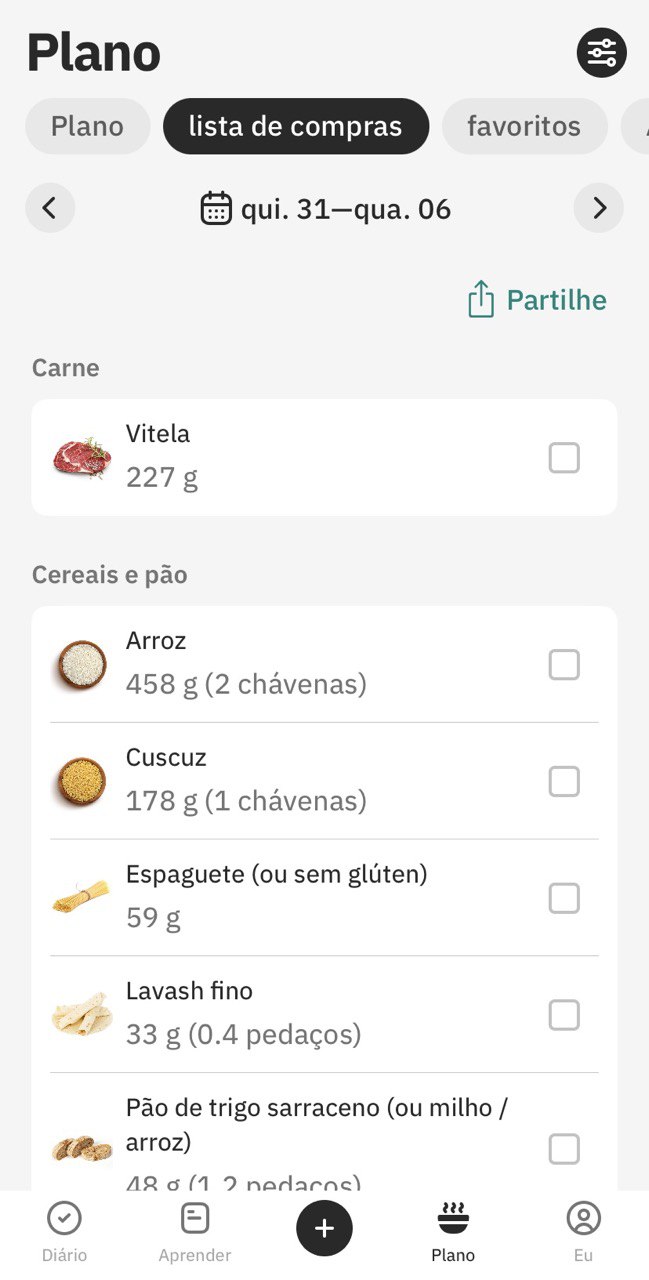Tap the plus add button
The image size is (649, 1280).
point(324,1227)
